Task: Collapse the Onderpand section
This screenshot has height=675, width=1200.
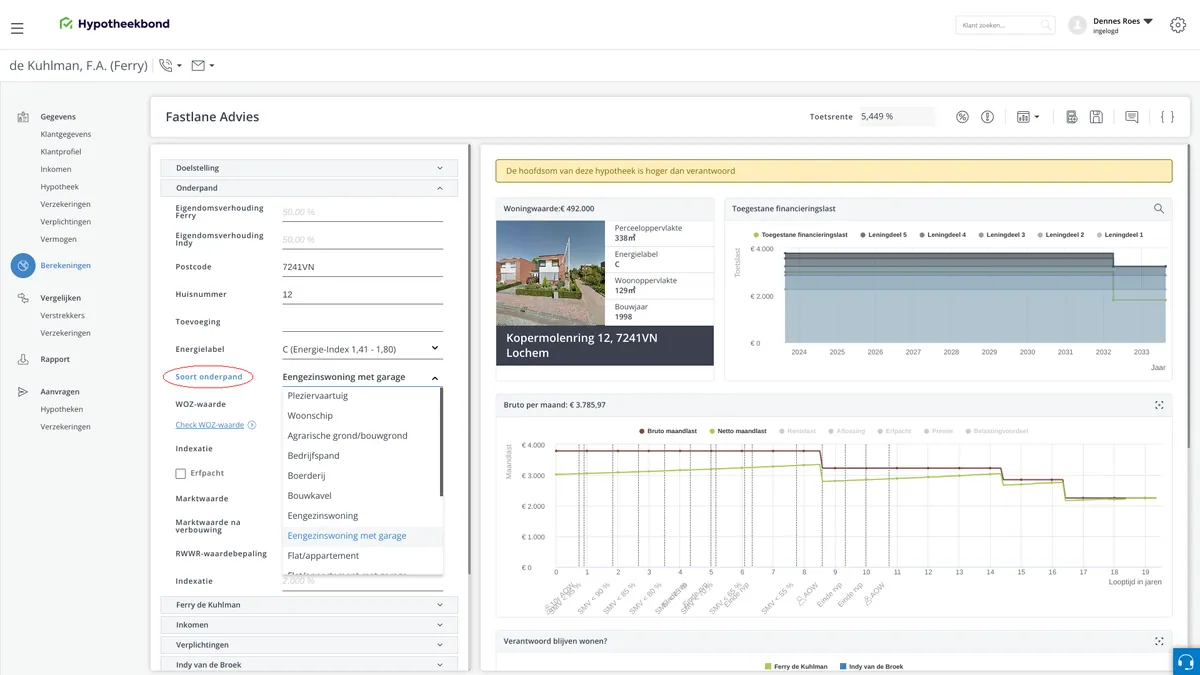Action: tap(309, 188)
